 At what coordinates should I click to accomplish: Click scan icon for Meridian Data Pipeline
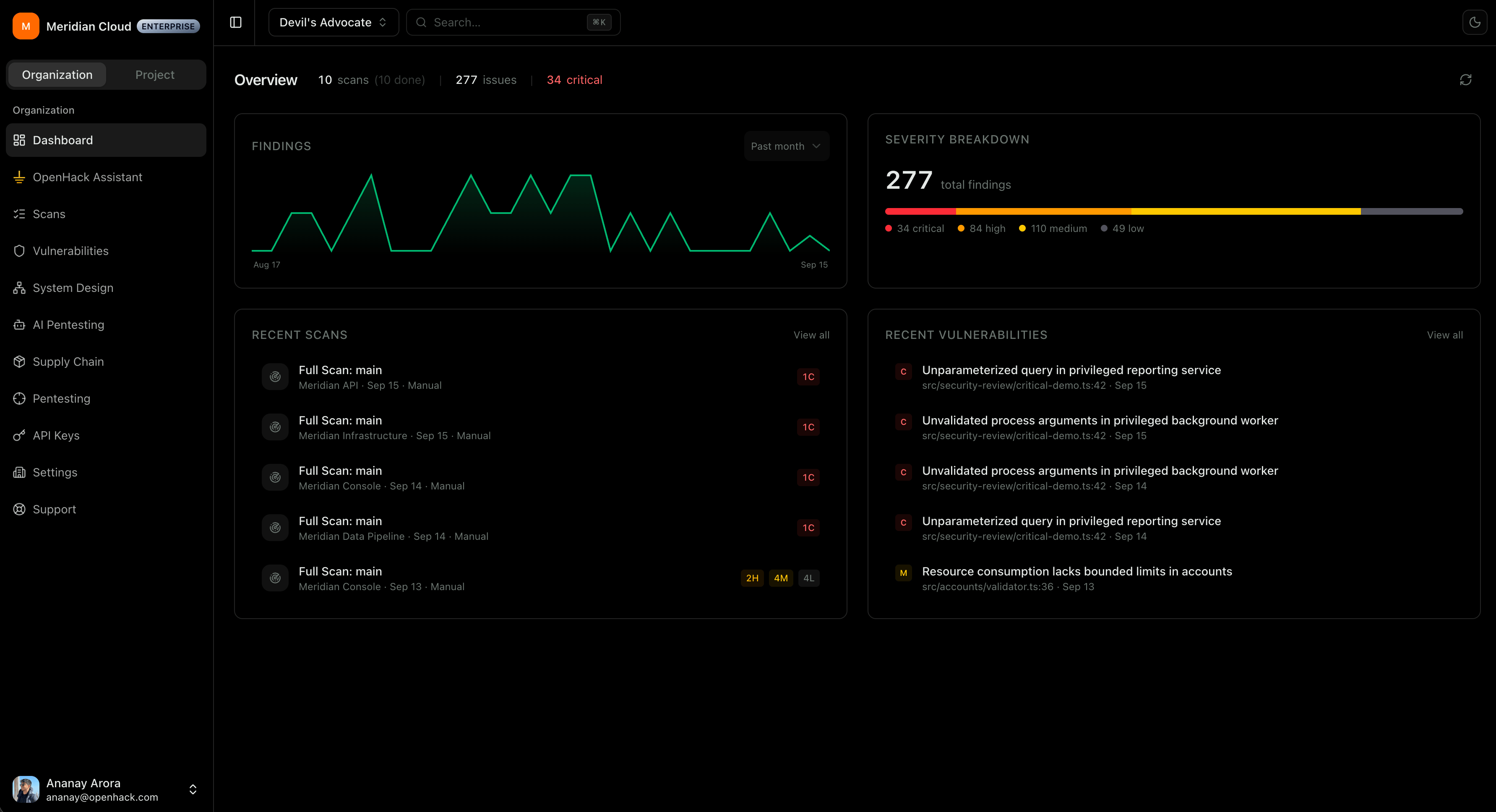(275, 528)
